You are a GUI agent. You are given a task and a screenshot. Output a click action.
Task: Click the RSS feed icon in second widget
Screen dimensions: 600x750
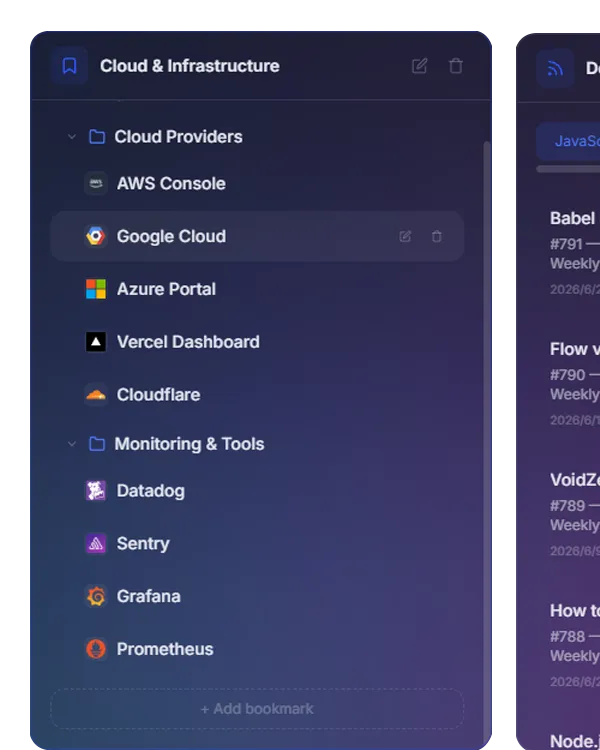pyautogui.click(x=555, y=68)
